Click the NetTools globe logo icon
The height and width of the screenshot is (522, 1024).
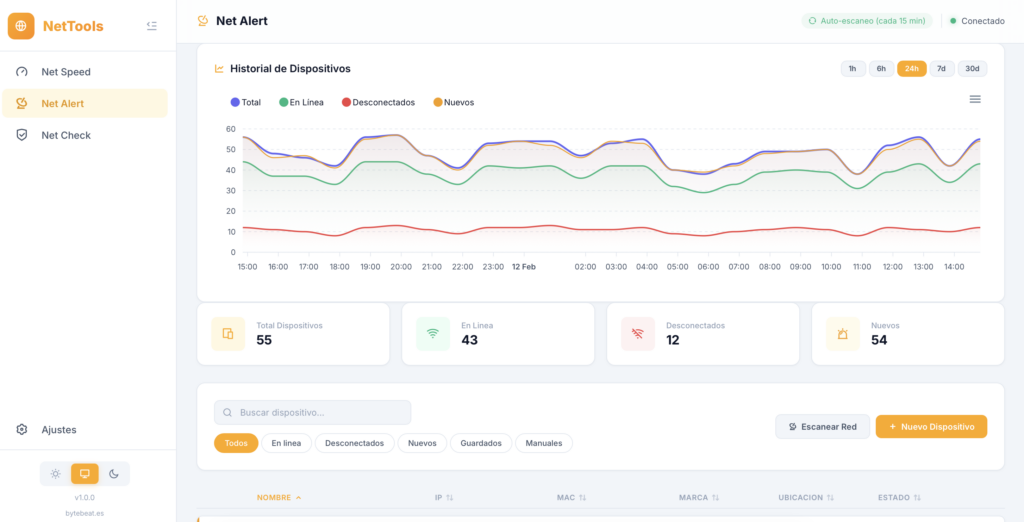(x=21, y=26)
